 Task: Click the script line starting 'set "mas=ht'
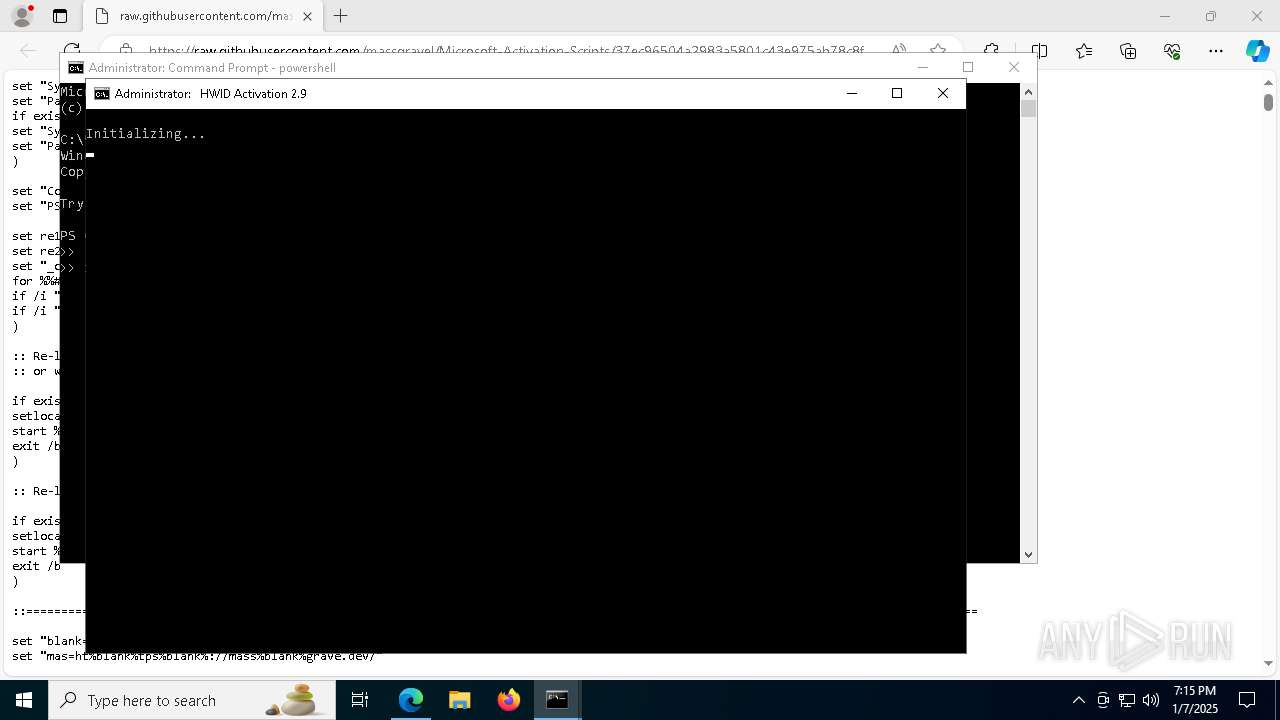pyautogui.click(x=193, y=656)
